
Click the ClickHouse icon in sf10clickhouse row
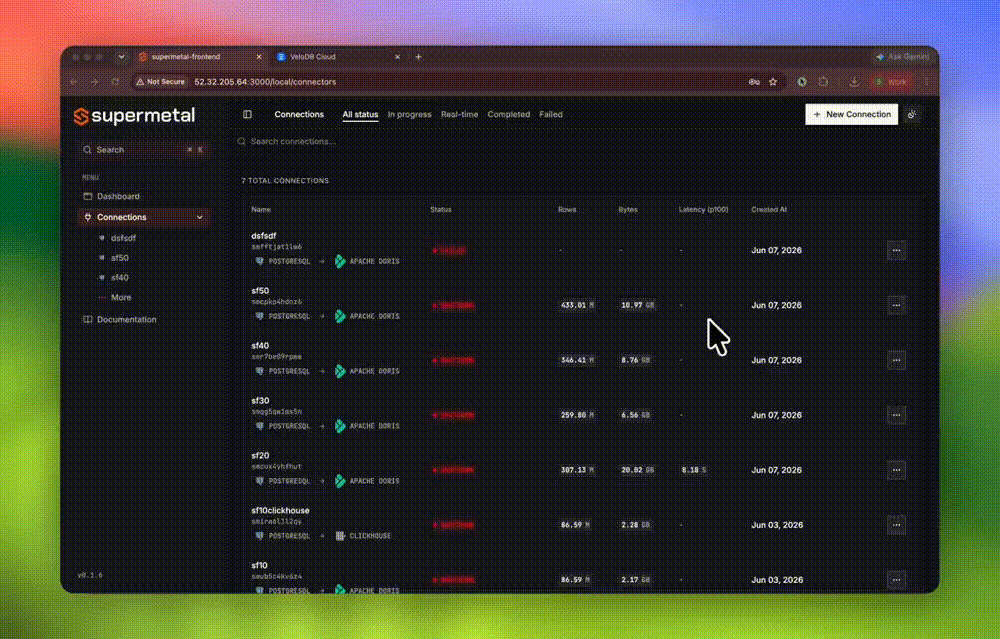click(340, 536)
